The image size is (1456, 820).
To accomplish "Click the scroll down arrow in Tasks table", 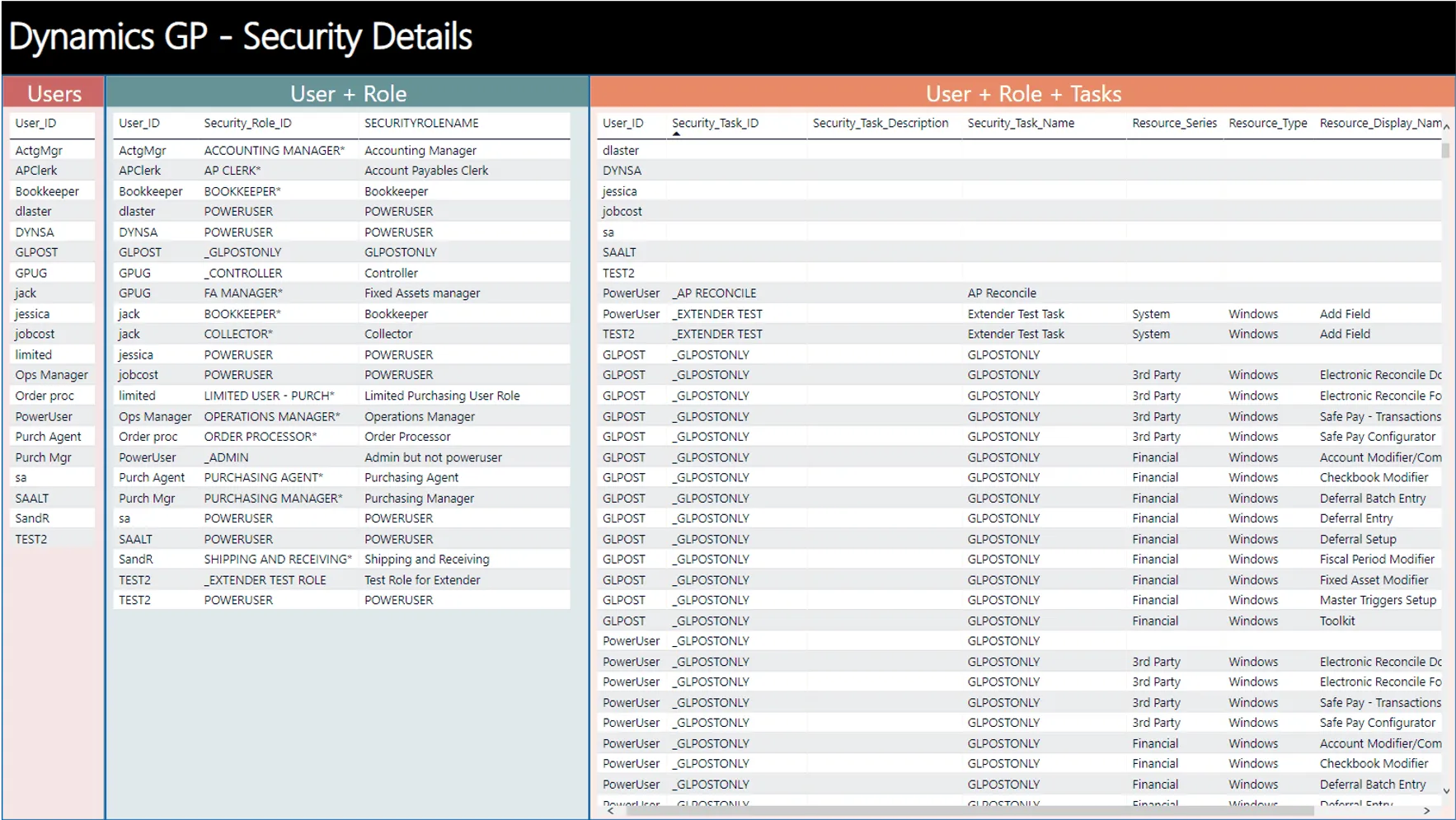I will coord(1446,791).
